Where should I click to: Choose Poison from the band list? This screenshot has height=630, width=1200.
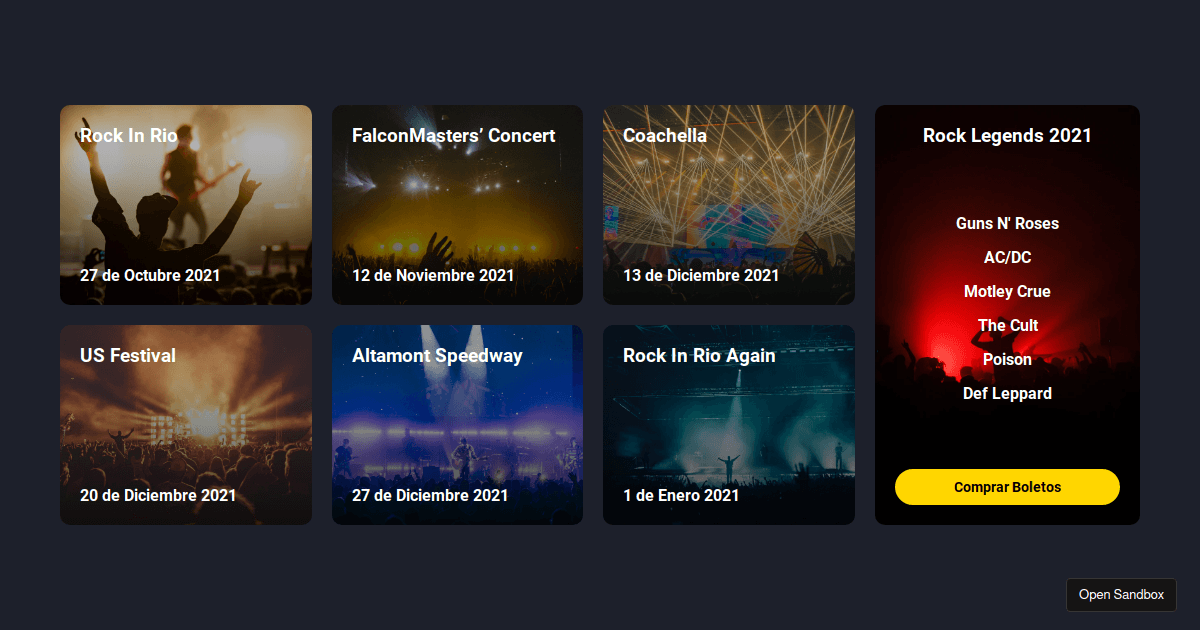(1007, 360)
